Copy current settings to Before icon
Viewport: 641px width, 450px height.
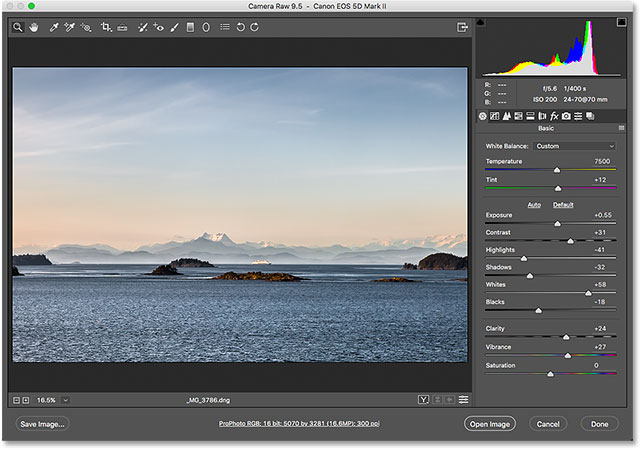click(450, 400)
